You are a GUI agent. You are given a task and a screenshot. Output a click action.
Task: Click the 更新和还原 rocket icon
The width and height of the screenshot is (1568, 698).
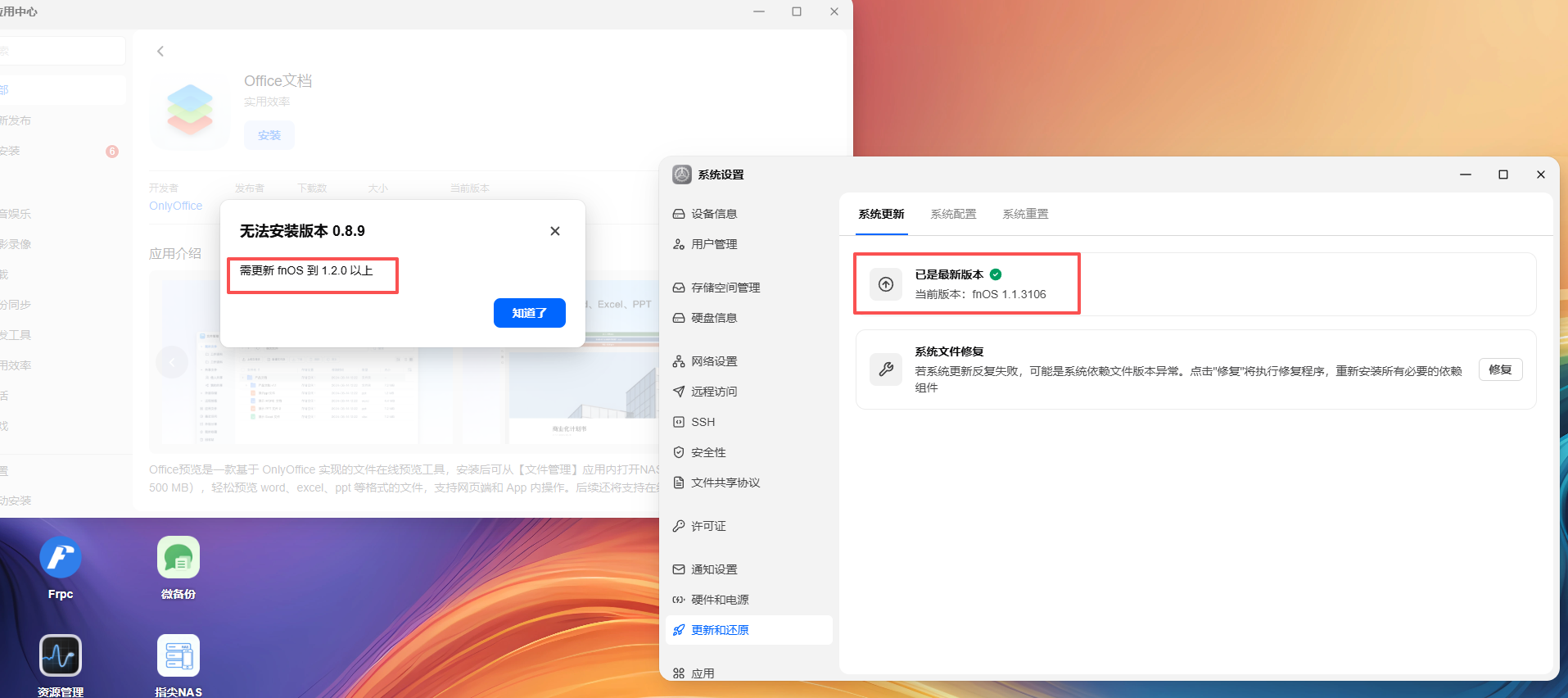click(x=679, y=630)
